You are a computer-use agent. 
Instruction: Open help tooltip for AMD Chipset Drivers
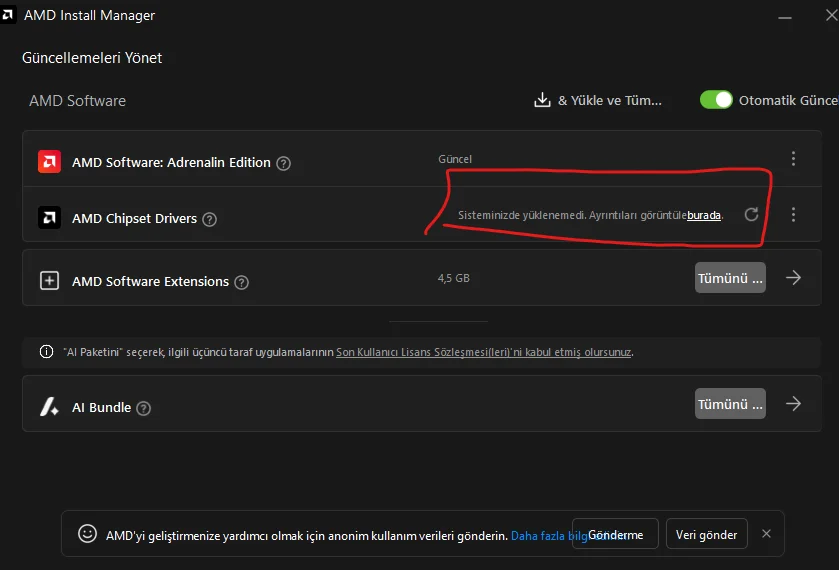210,219
